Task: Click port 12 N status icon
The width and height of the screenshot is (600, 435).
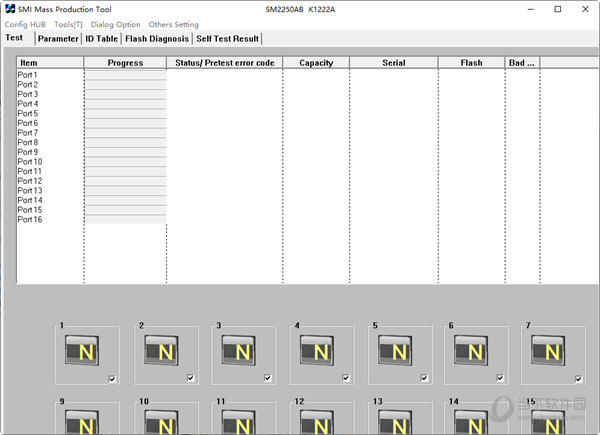Action: [x=317, y=422]
